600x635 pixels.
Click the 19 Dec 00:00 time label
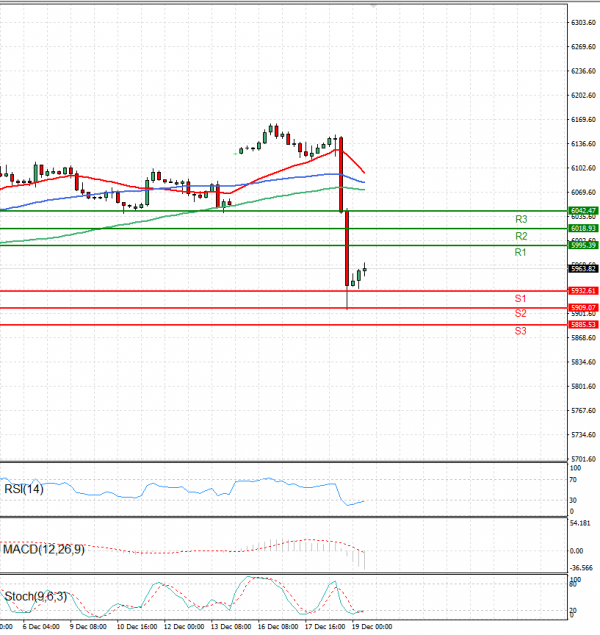pyautogui.click(x=372, y=626)
